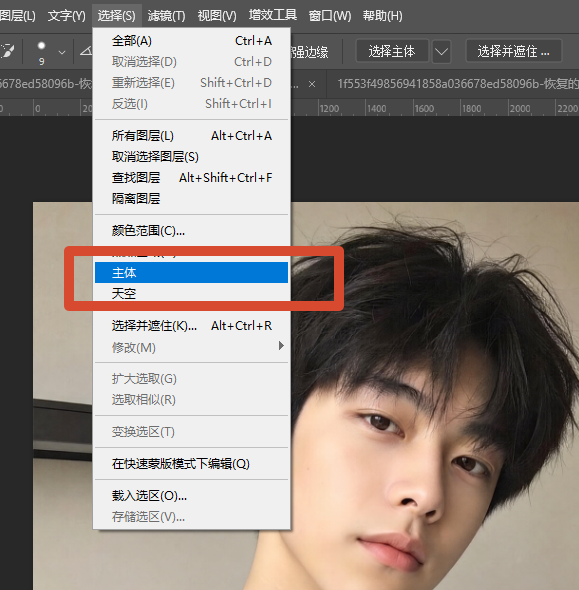Select 取消选择图层(S) menu entry
The width and height of the screenshot is (579, 590).
click(191, 157)
